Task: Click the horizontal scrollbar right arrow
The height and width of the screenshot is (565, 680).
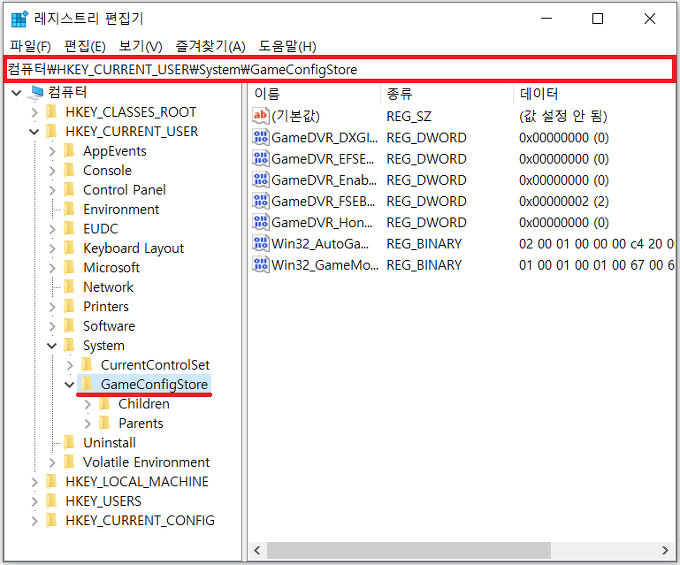Action: pyautogui.click(x=665, y=550)
